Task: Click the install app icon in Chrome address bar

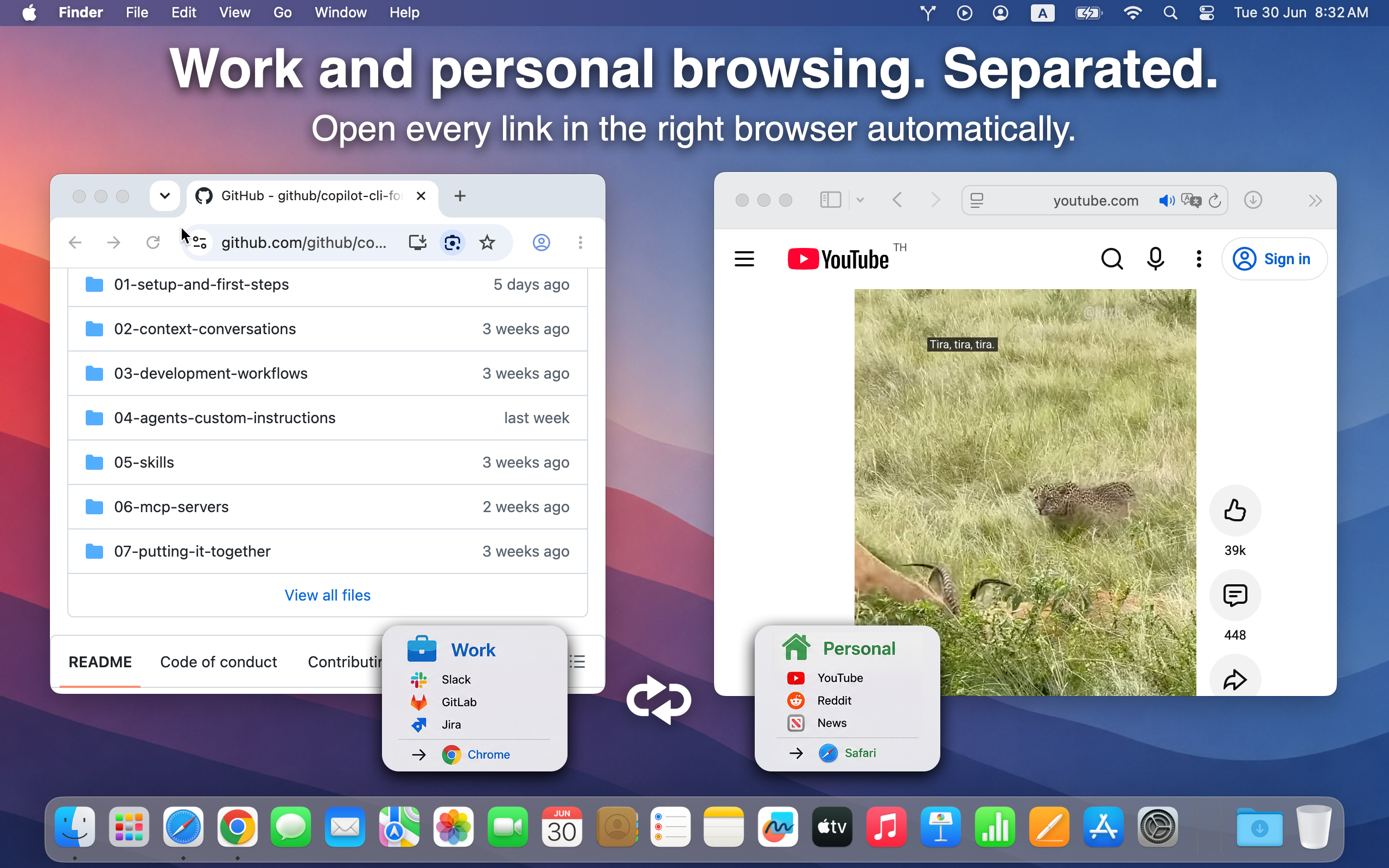Action: click(417, 243)
